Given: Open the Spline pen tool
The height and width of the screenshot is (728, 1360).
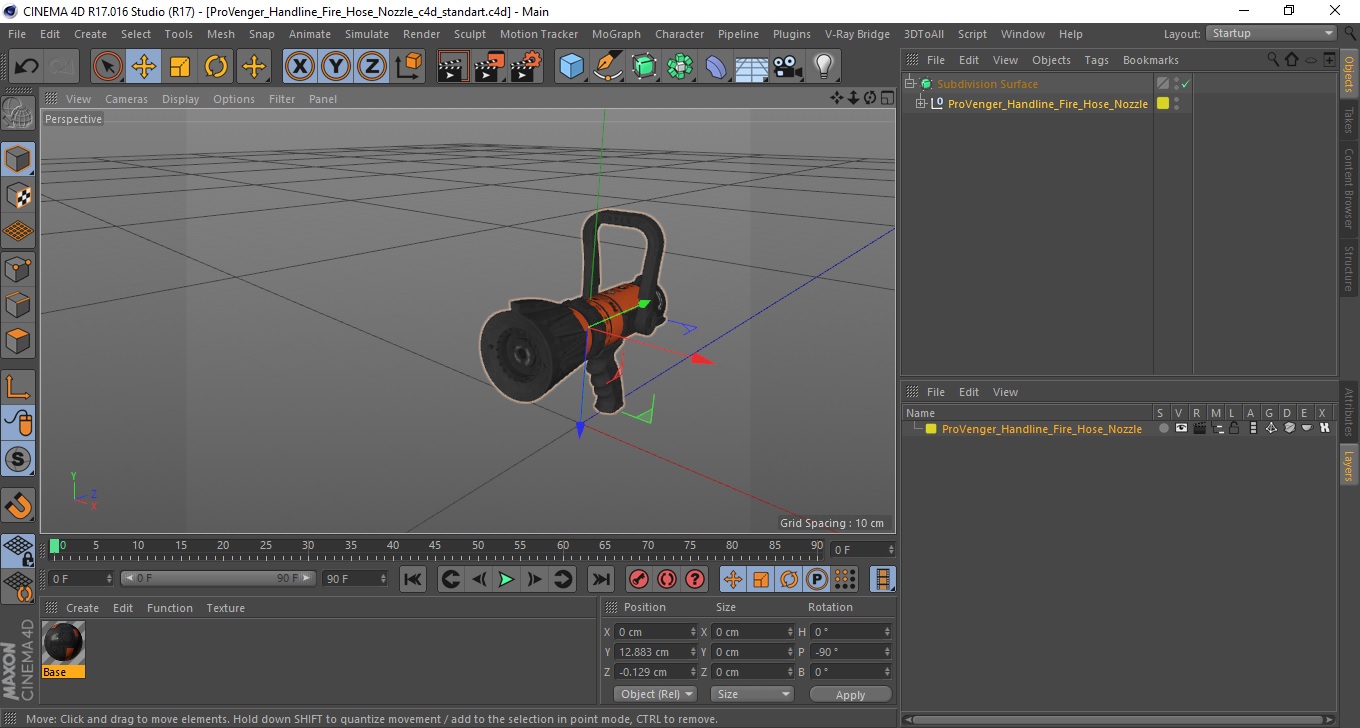Looking at the screenshot, I should 608,67.
